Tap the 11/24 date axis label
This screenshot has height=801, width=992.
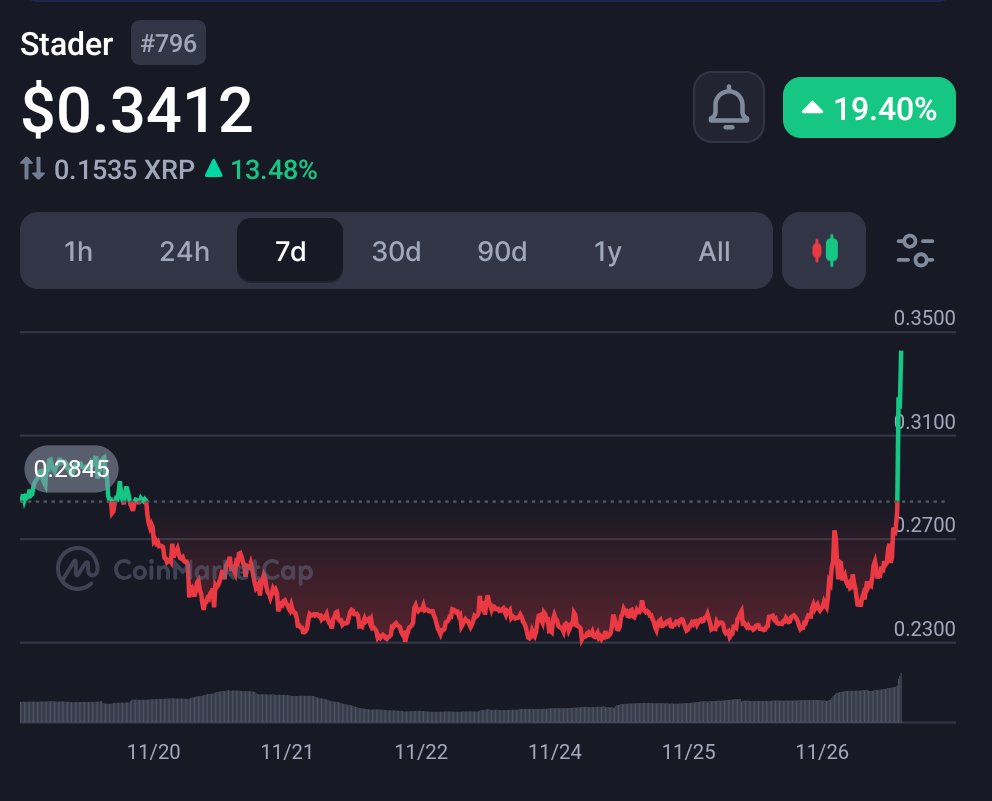point(555,752)
